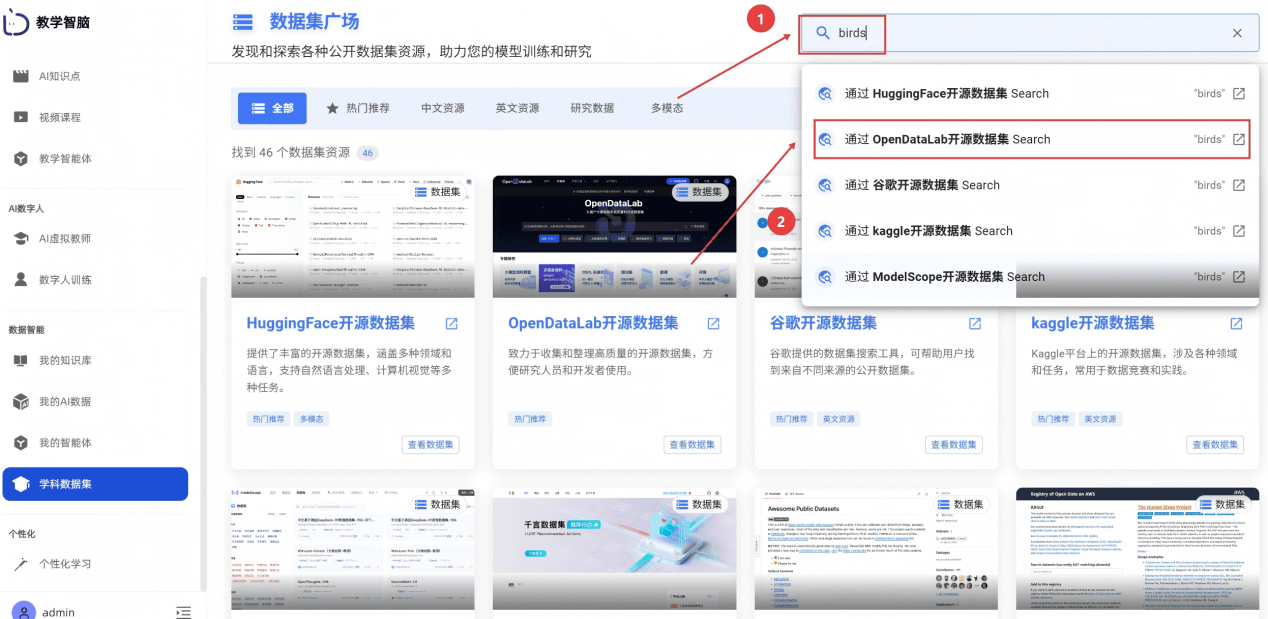Click the 46 result count badge
This screenshot has height=619, width=1268.
pyautogui.click(x=367, y=153)
